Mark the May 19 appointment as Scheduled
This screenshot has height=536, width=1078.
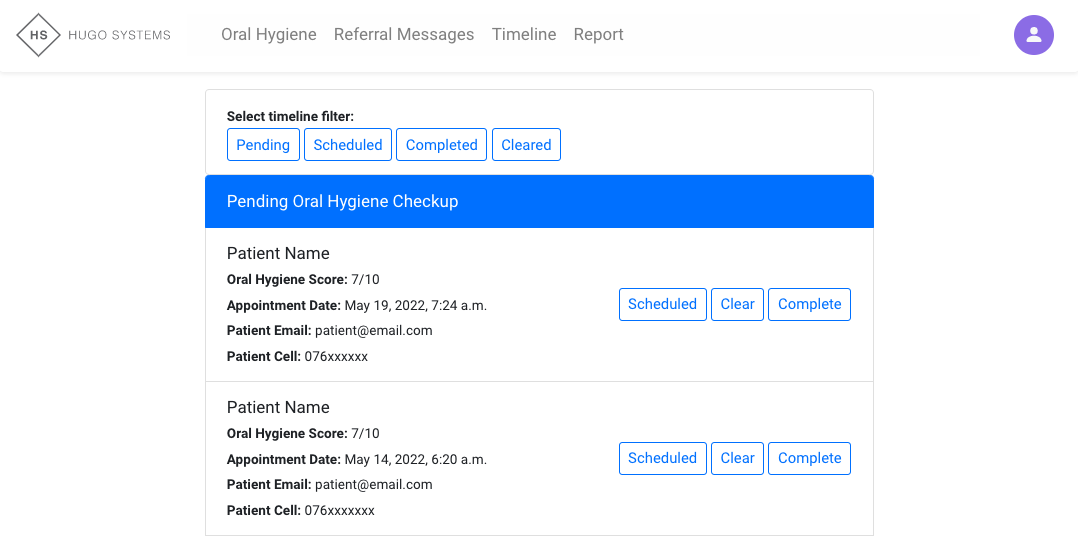662,305
